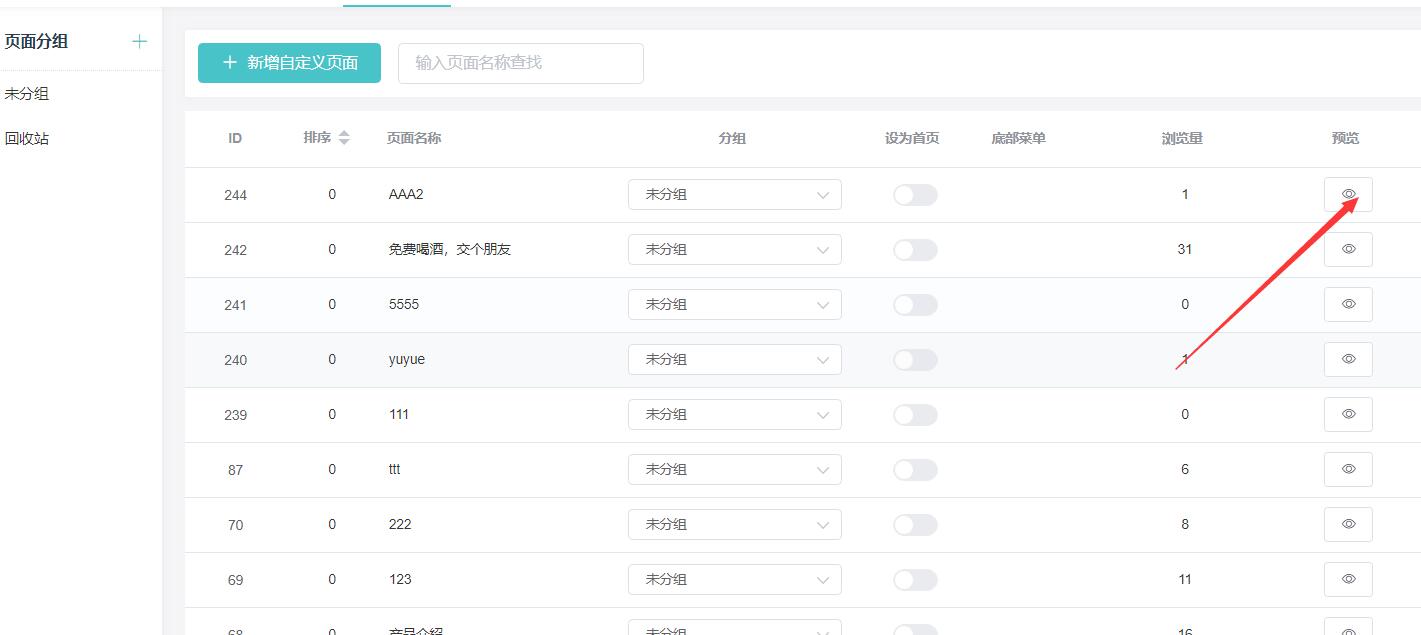This screenshot has width=1421, height=635.
Task: Click the view count 11
Action: click(1184, 579)
